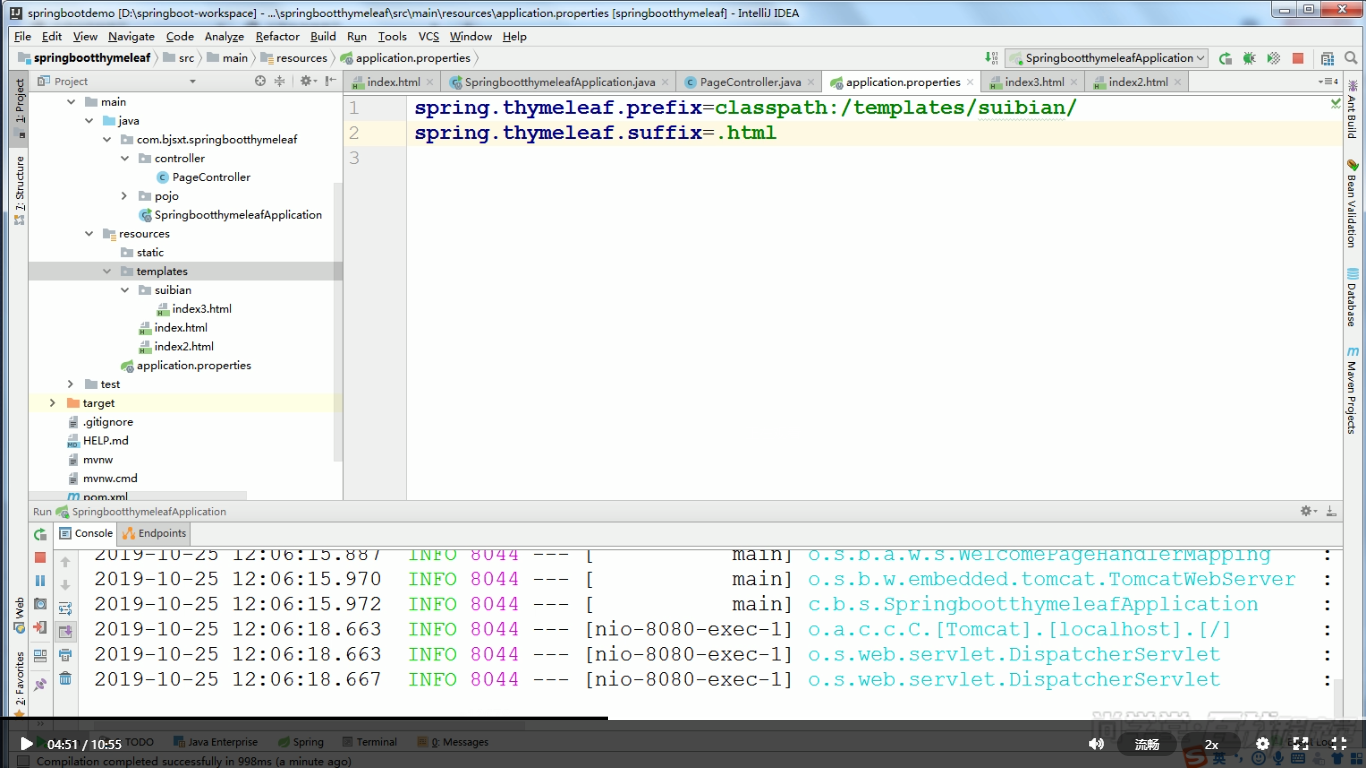Open the VCS menu
1366x768 pixels.
[429, 36]
